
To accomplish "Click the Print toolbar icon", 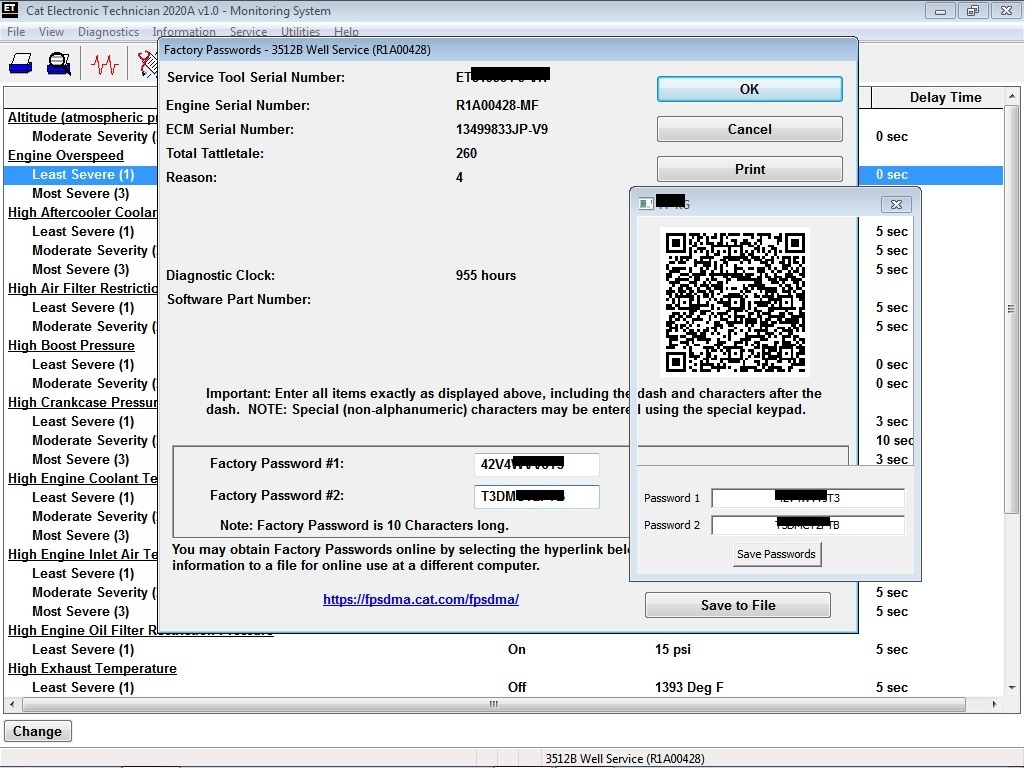I will 20,64.
